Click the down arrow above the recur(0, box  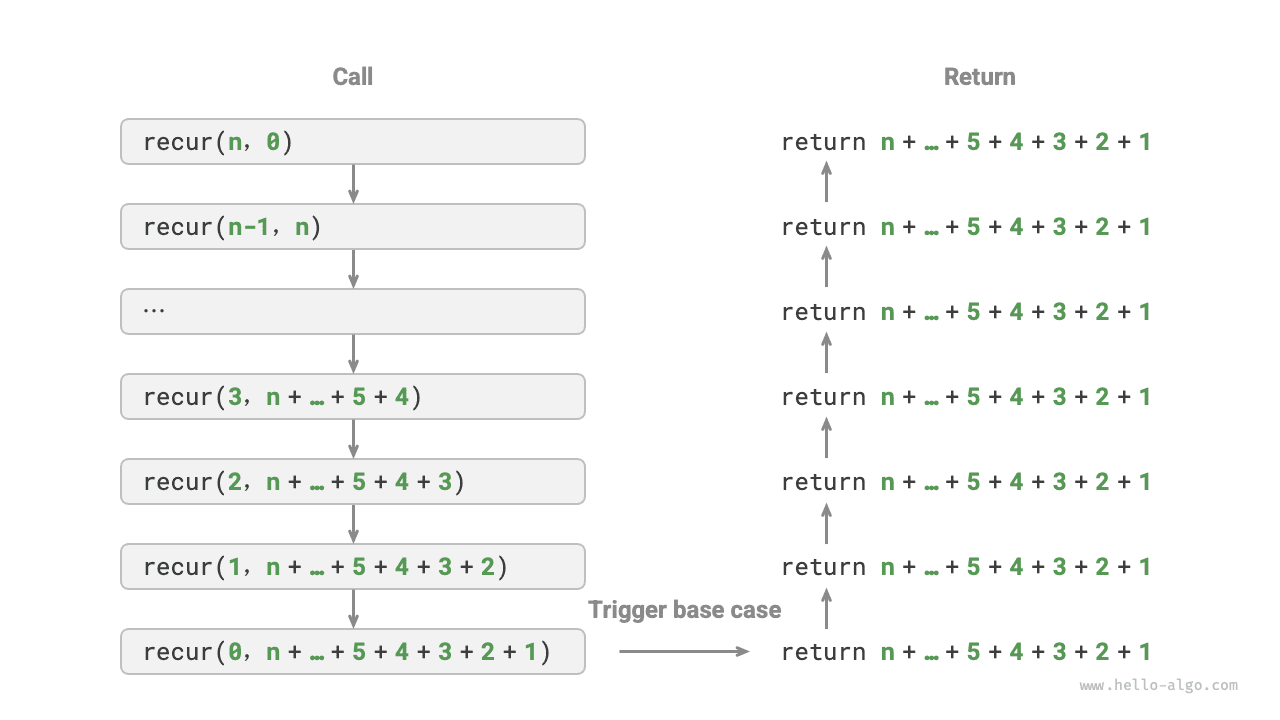353,609
